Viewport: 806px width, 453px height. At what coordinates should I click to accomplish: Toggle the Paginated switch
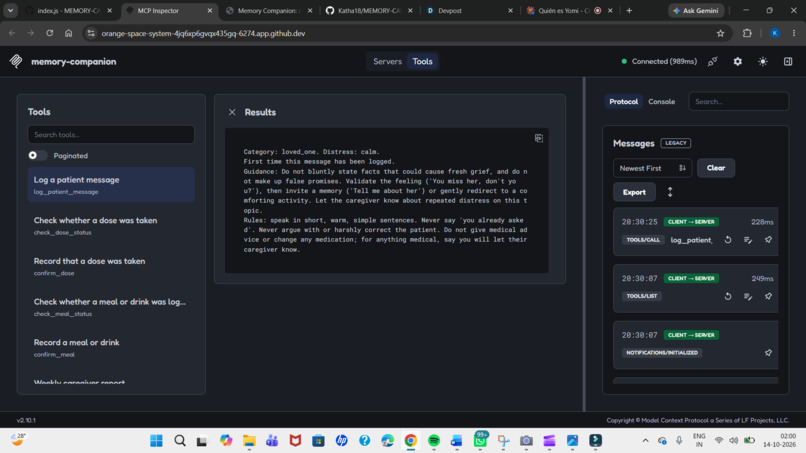pos(38,155)
